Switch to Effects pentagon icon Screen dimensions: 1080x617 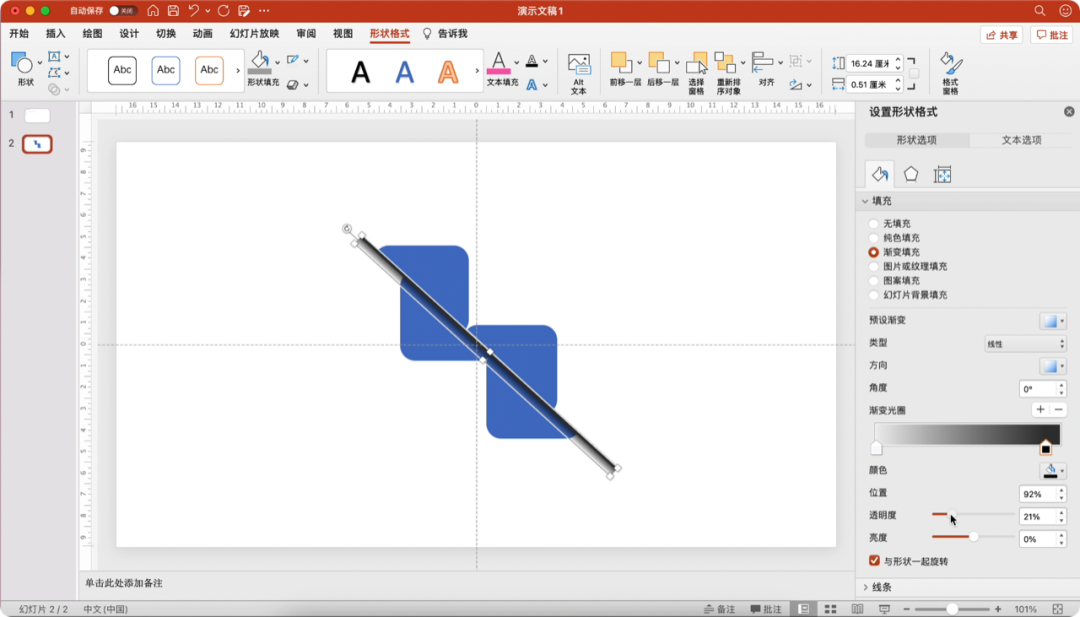click(x=911, y=174)
